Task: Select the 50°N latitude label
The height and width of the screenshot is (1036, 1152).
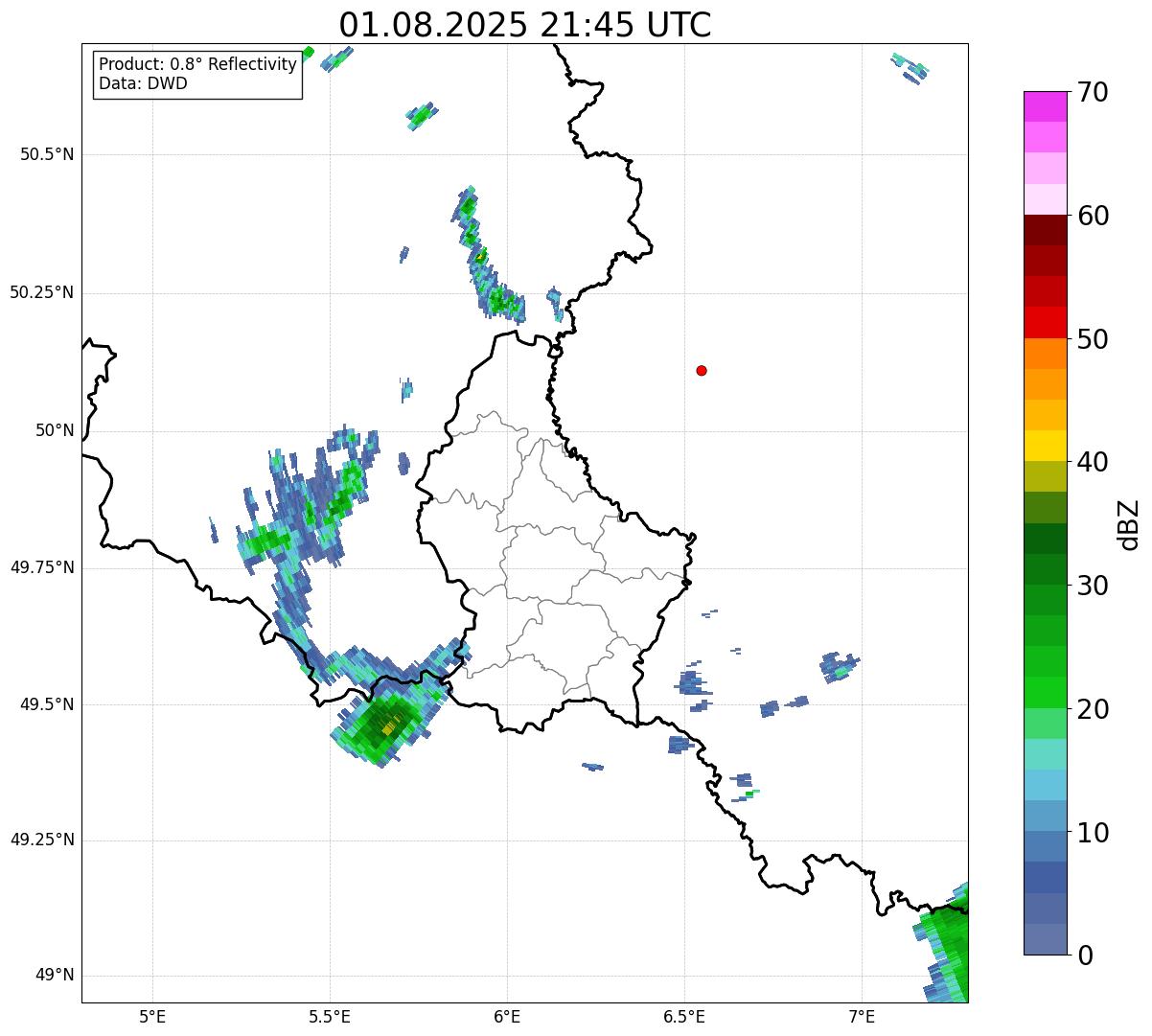Action: (55, 430)
